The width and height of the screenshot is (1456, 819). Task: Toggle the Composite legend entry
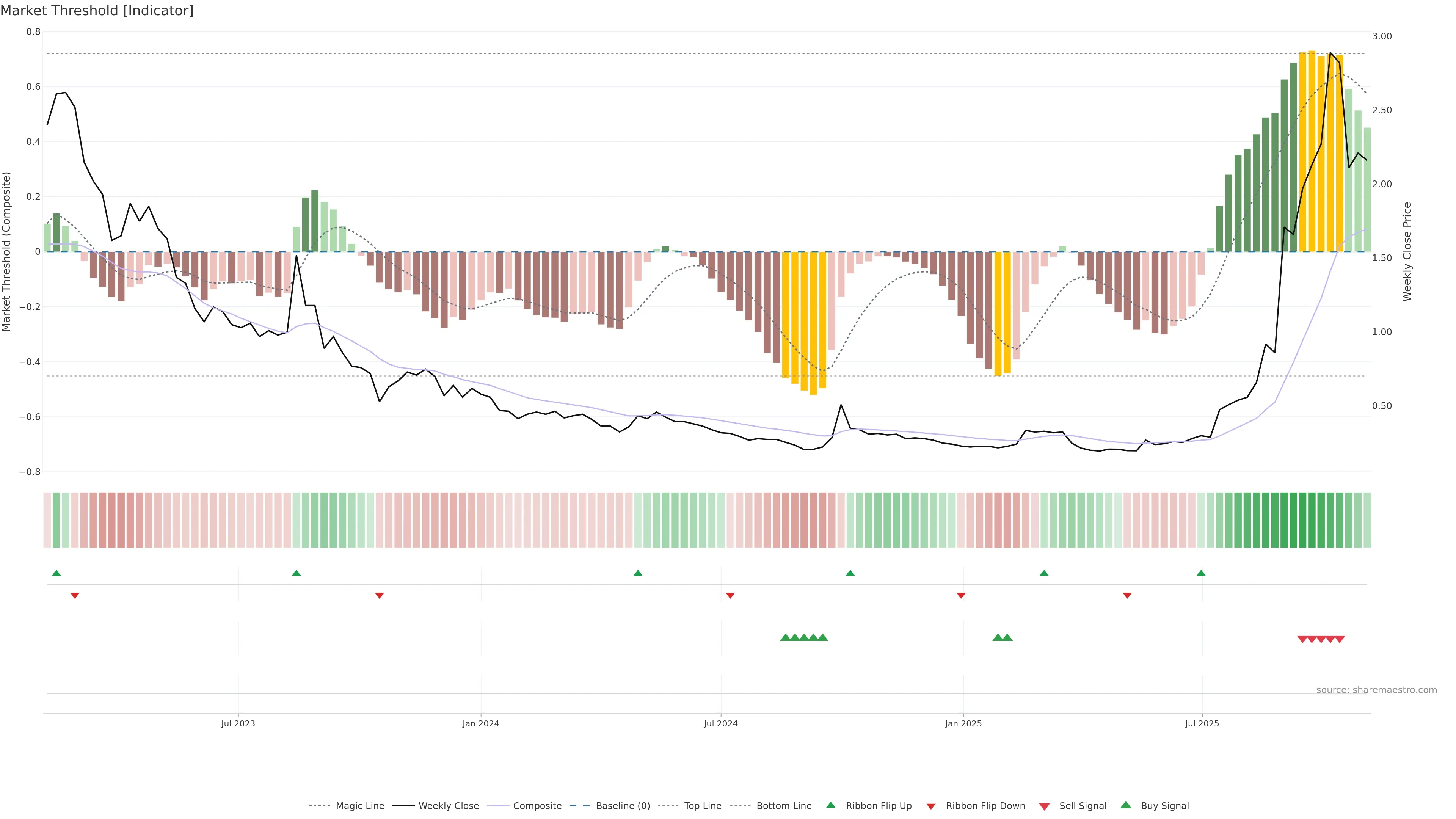point(537,806)
